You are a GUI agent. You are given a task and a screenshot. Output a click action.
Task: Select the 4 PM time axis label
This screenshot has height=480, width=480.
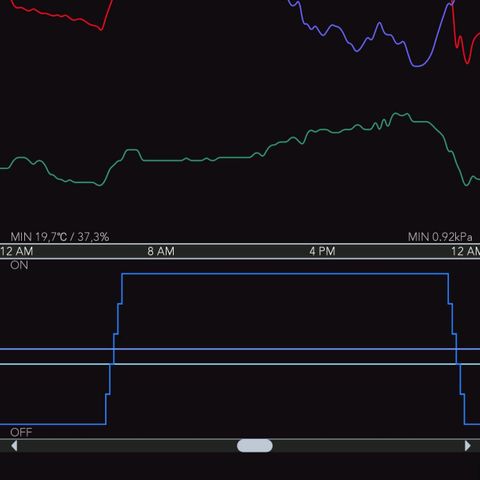pyautogui.click(x=322, y=251)
